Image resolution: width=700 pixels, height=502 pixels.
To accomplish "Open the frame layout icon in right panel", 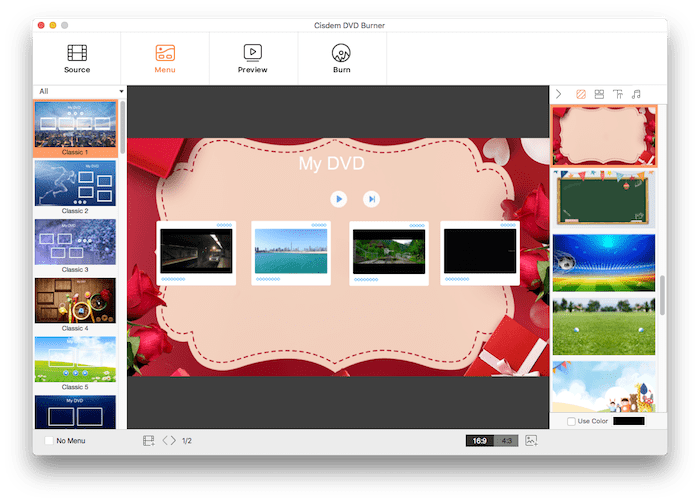I will pos(599,94).
